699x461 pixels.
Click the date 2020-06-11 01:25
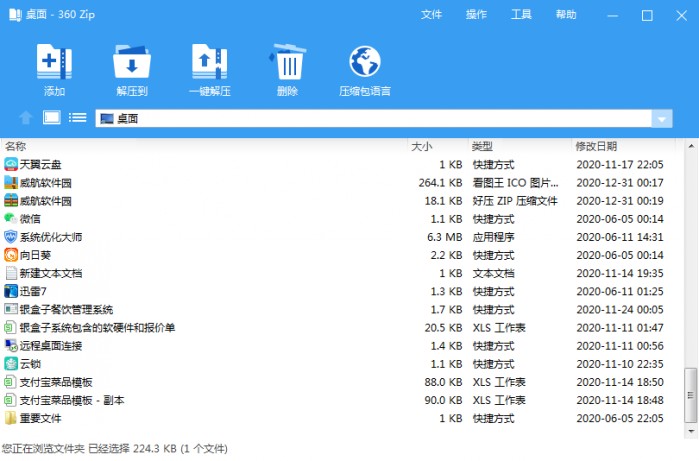620,292
